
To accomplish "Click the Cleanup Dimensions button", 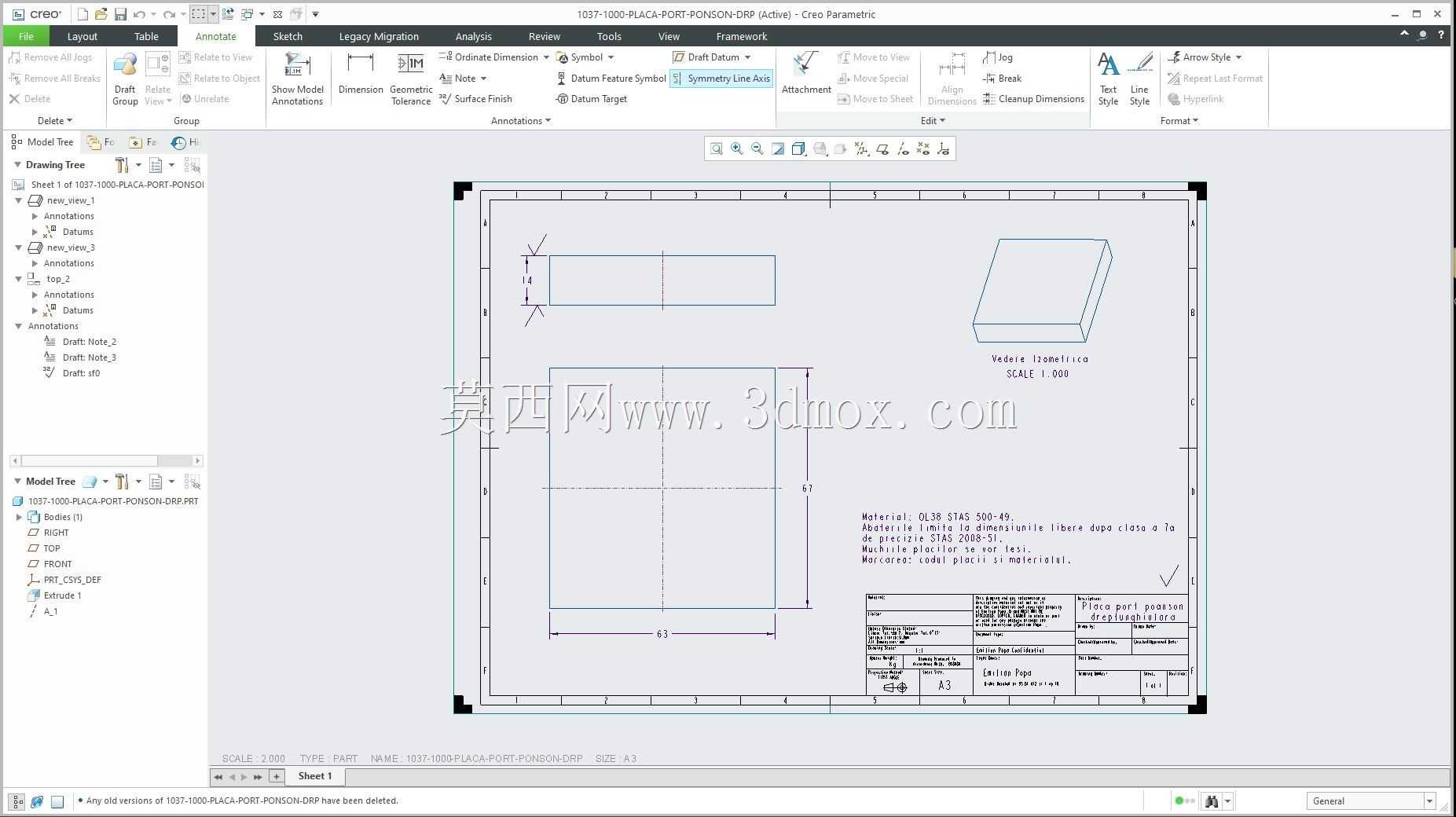I will pos(1033,99).
